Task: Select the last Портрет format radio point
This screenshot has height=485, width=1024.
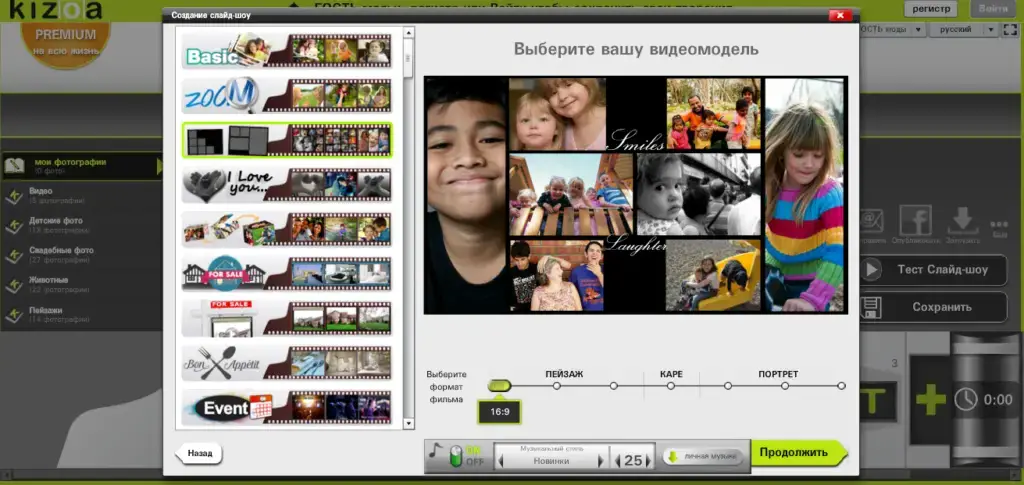Action: click(841, 385)
